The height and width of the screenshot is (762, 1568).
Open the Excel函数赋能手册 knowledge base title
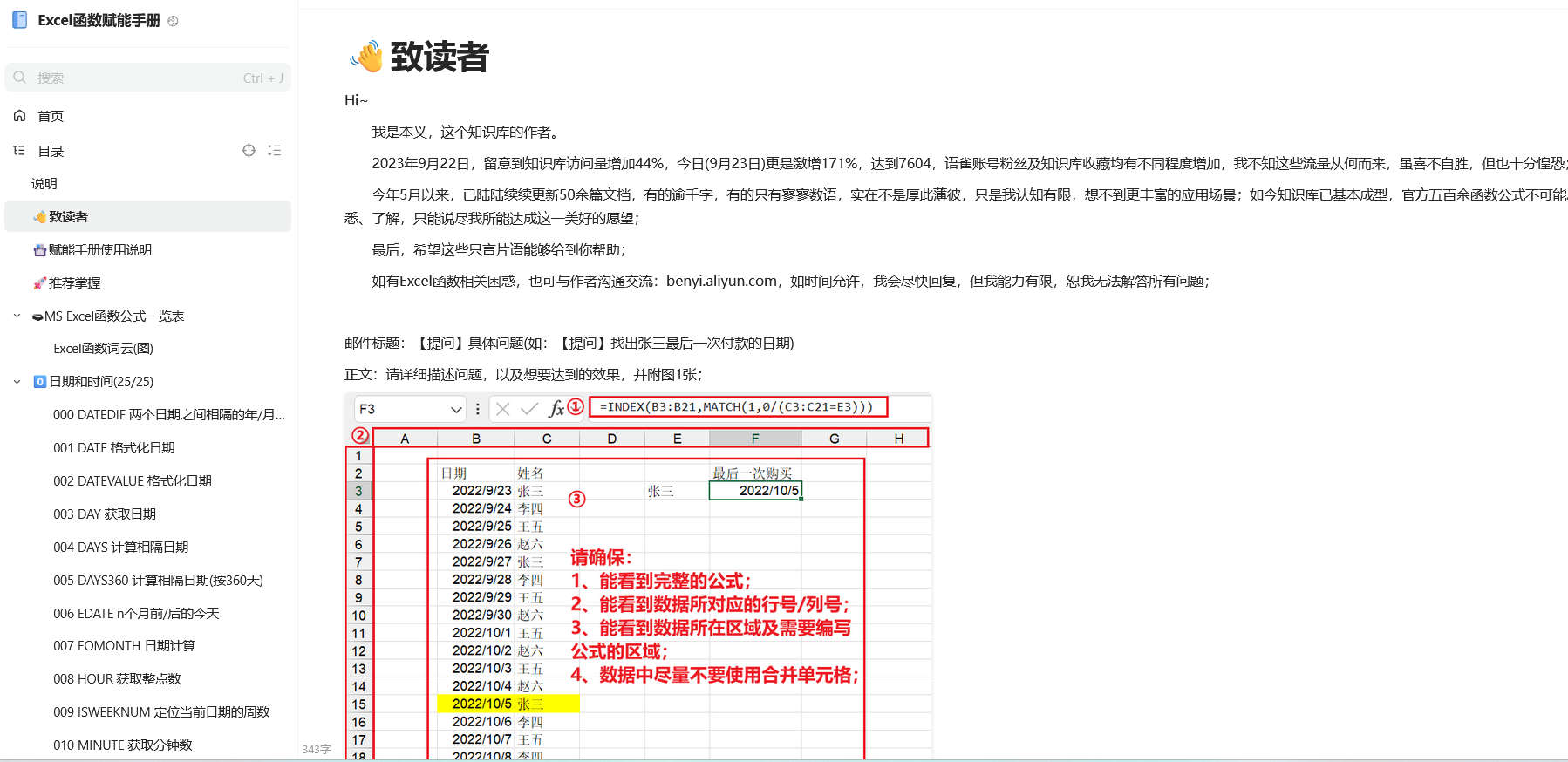tap(99, 20)
